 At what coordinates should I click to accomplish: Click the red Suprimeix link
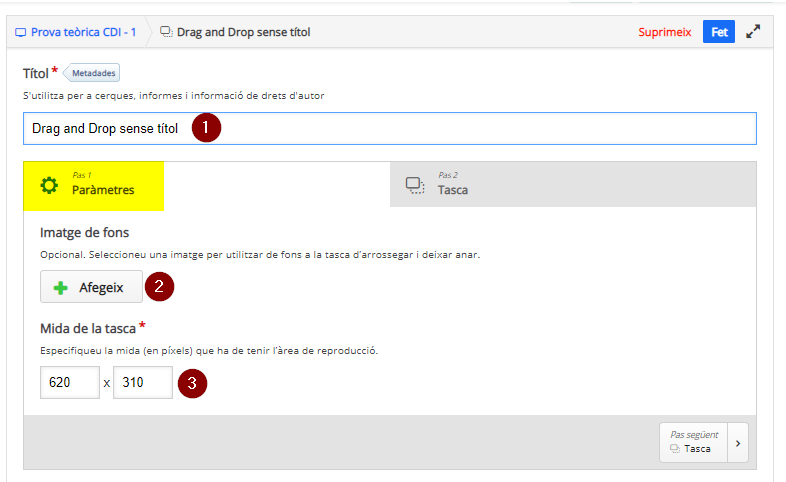665,32
